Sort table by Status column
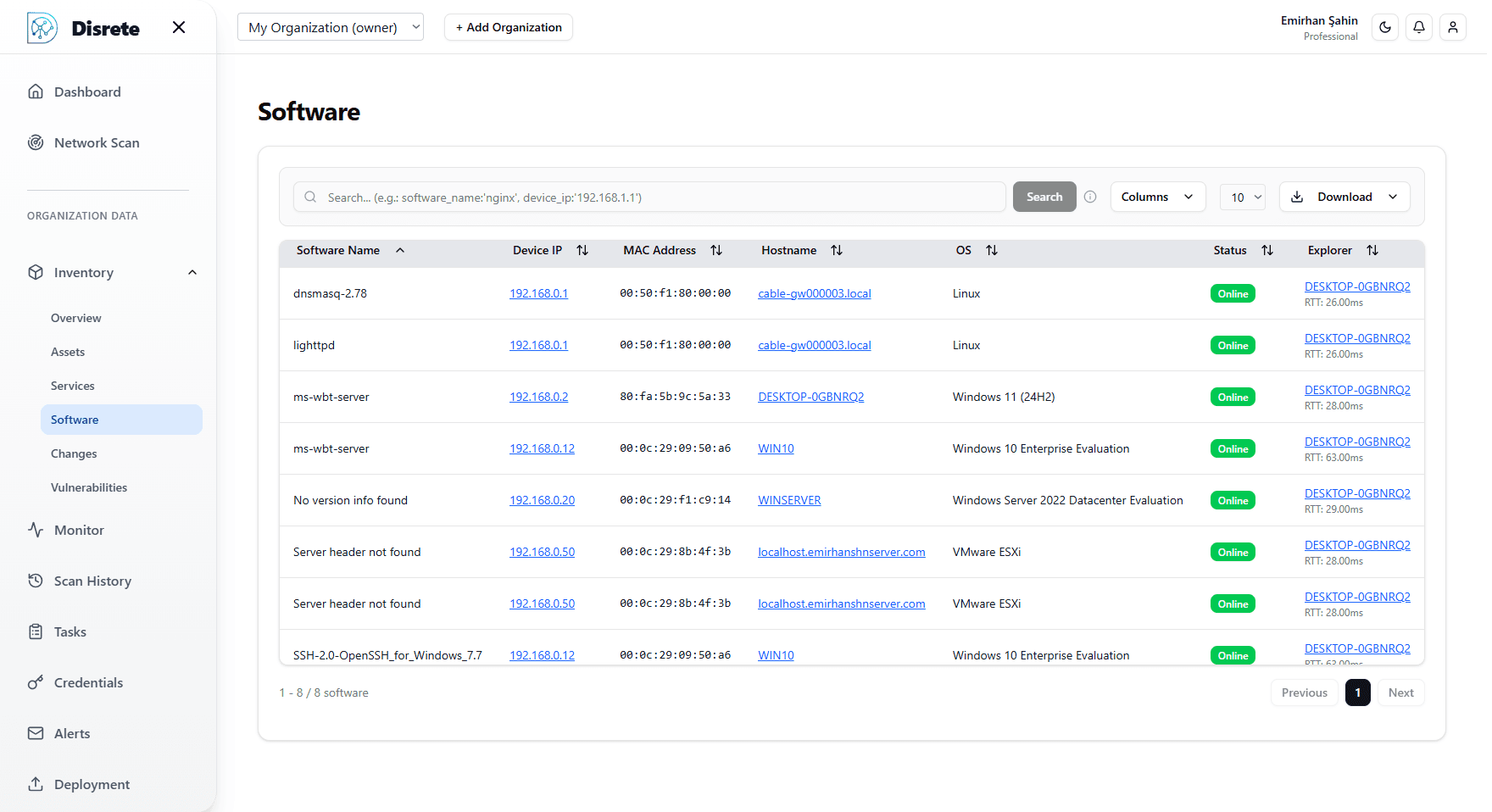The image size is (1492, 812). 1267,250
